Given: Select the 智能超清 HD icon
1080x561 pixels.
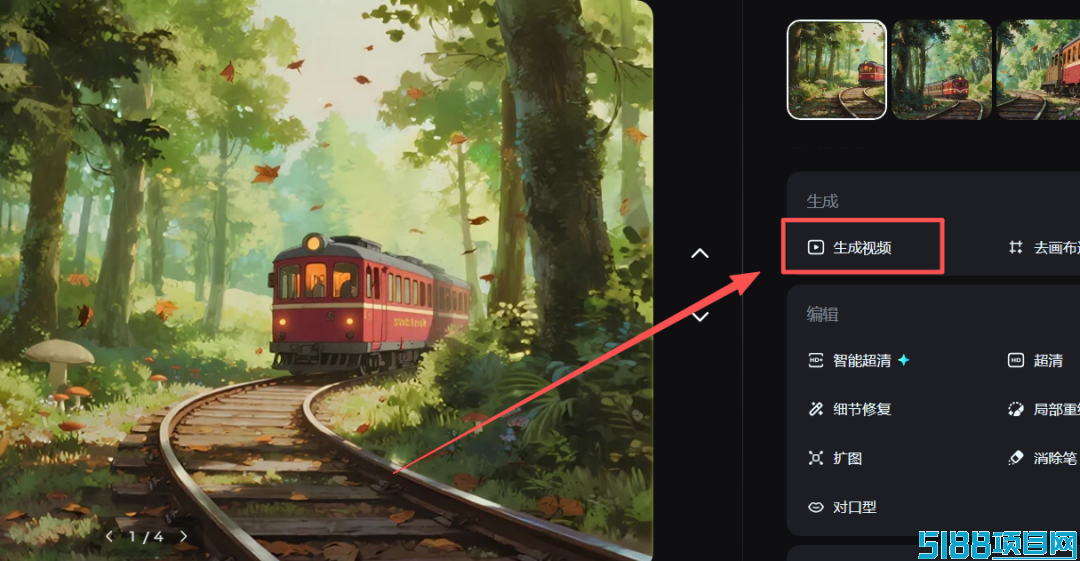Looking at the screenshot, I should click(816, 360).
